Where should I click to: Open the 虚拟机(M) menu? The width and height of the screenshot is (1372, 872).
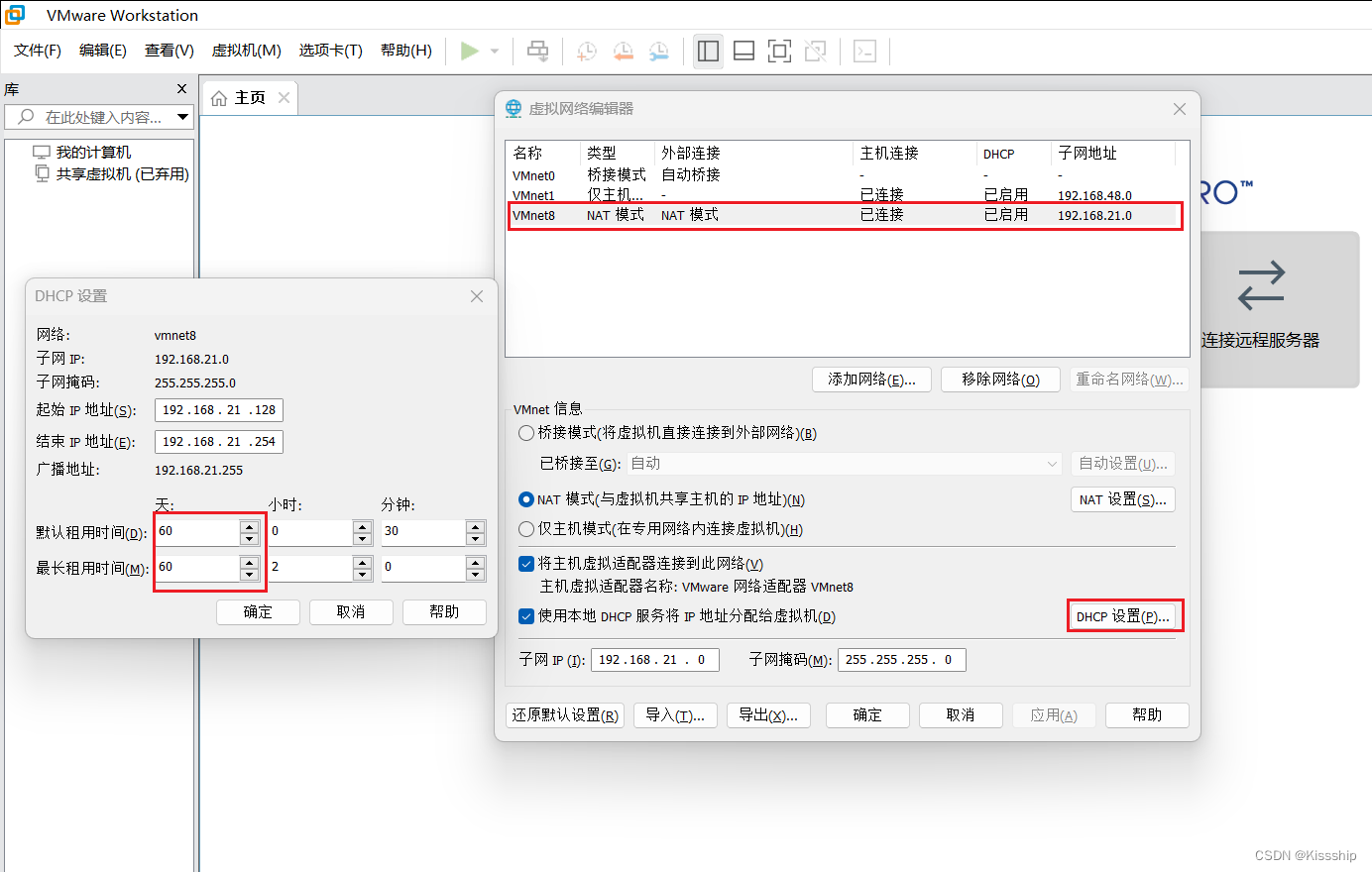click(247, 51)
